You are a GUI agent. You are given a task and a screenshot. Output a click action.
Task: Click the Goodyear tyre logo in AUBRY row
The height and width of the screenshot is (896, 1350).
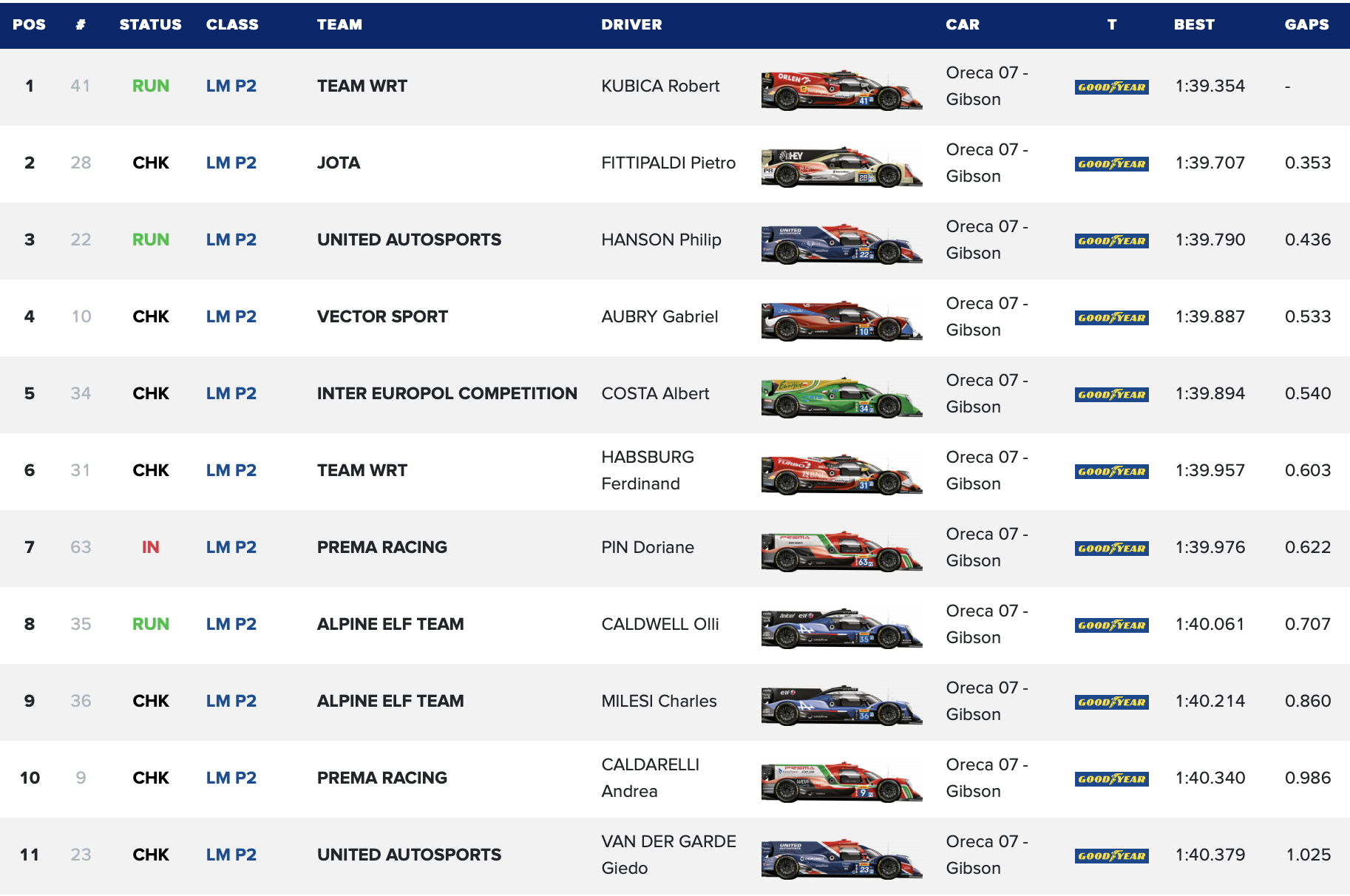pyautogui.click(x=1111, y=318)
